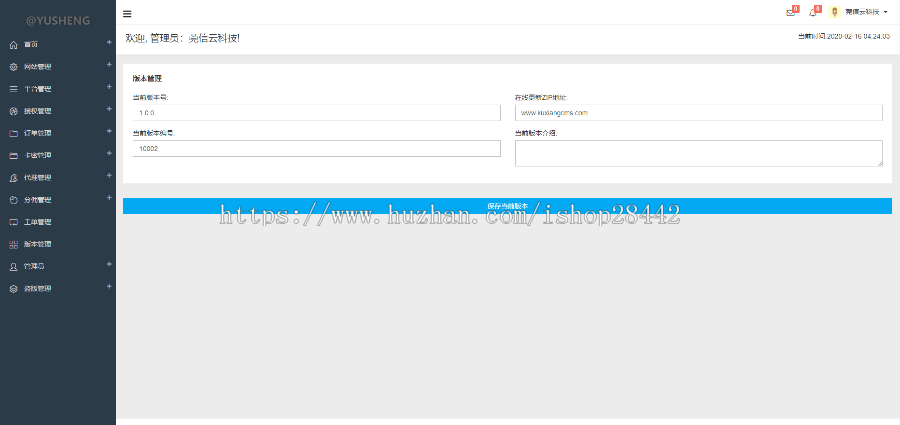Click the folder icon for 订单管理
Viewport: 900px width, 425px height.
(x=14, y=133)
